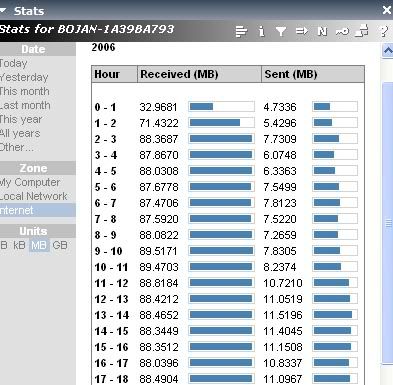The height and width of the screenshot is (385, 393).
Task: Click hour row label 0 - 1
Action: click(x=105, y=107)
